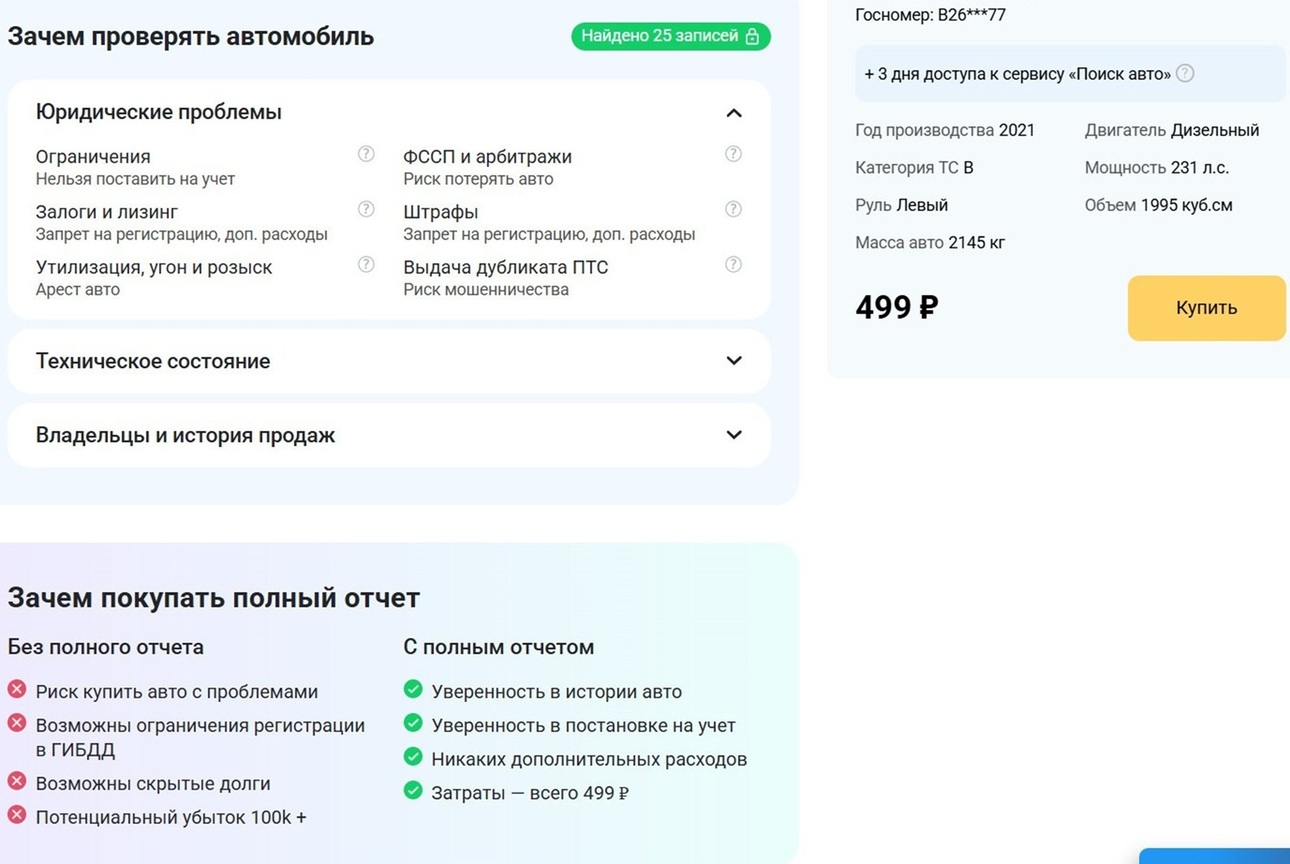1290x864 pixels.
Task: Click Двигатель Дизельный value
Action: coord(1172,130)
